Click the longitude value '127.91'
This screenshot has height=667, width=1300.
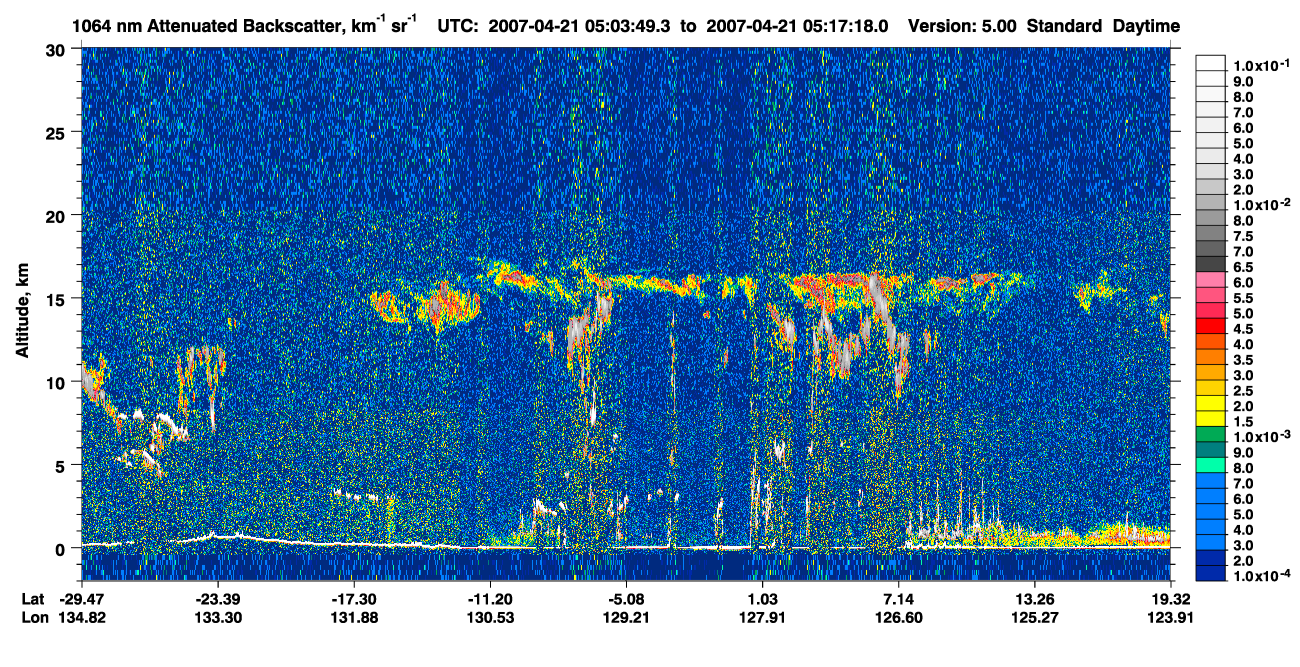click(763, 617)
